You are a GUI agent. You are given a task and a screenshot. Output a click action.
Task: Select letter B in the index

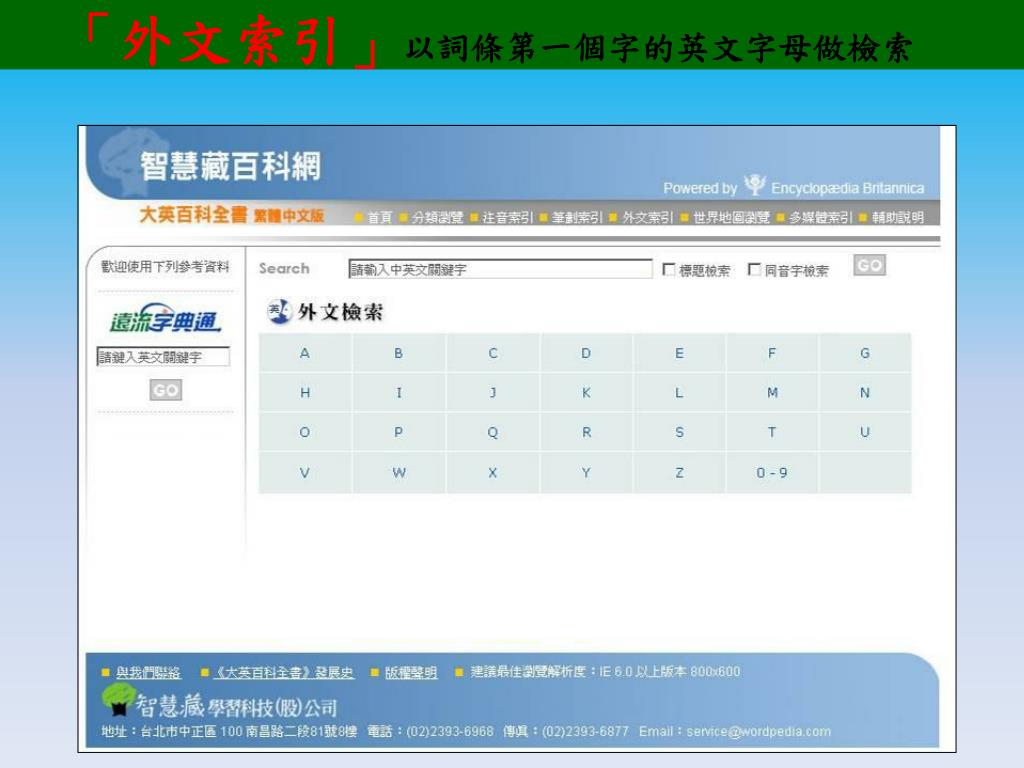[x=398, y=353]
